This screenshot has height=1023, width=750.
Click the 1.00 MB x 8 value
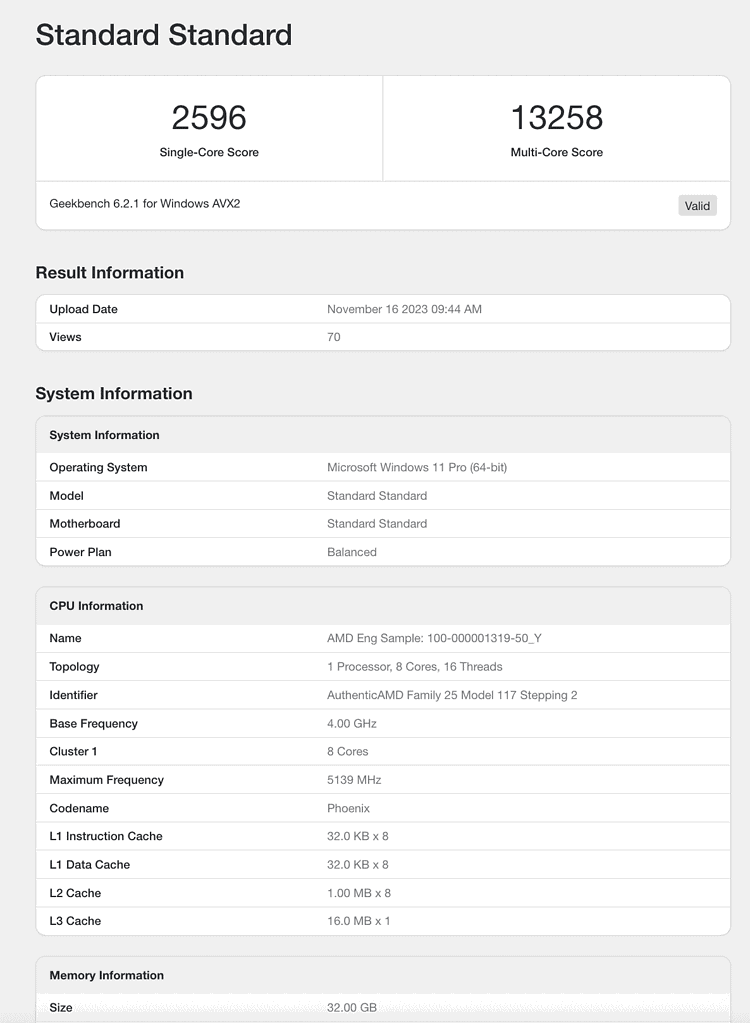pyautogui.click(x=359, y=893)
